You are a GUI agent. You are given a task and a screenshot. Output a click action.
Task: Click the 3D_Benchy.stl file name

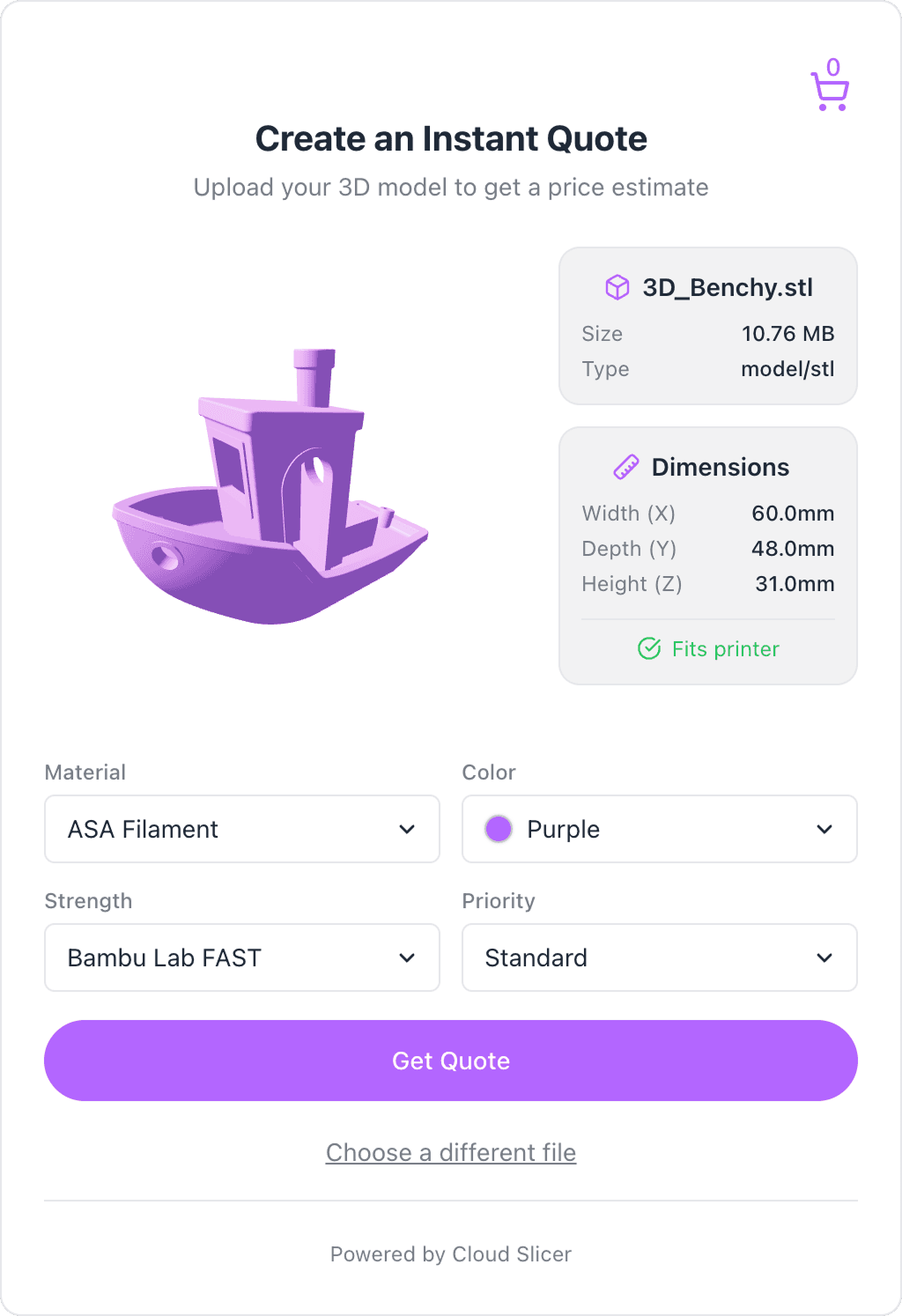[x=728, y=288]
